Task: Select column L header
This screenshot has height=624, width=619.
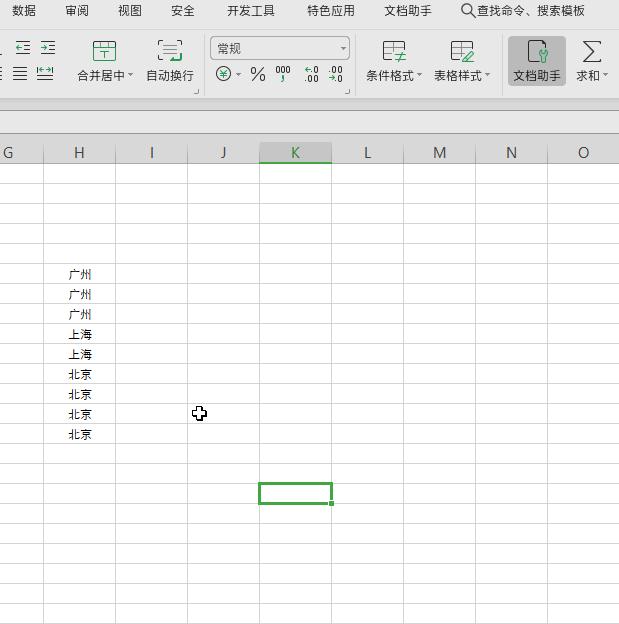Action: click(367, 152)
